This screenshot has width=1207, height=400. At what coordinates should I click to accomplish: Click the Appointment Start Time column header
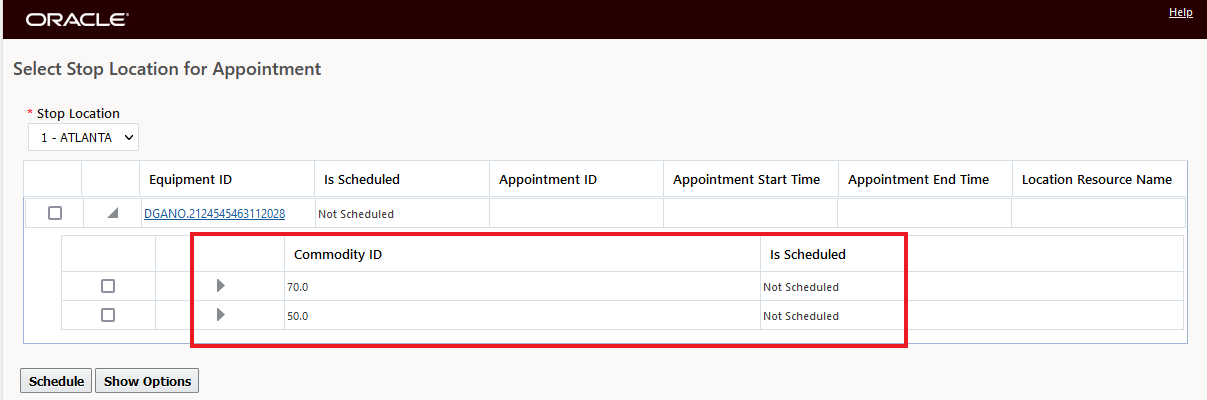pyautogui.click(x=746, y=180)
